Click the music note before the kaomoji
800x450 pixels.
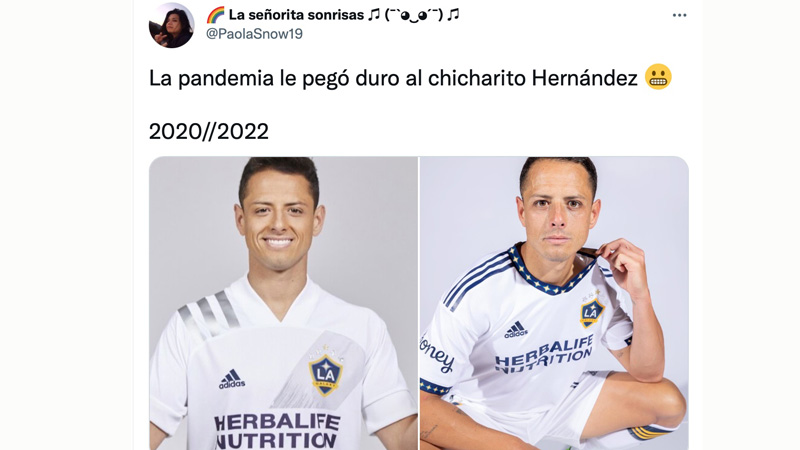click(x=374, y=15)
